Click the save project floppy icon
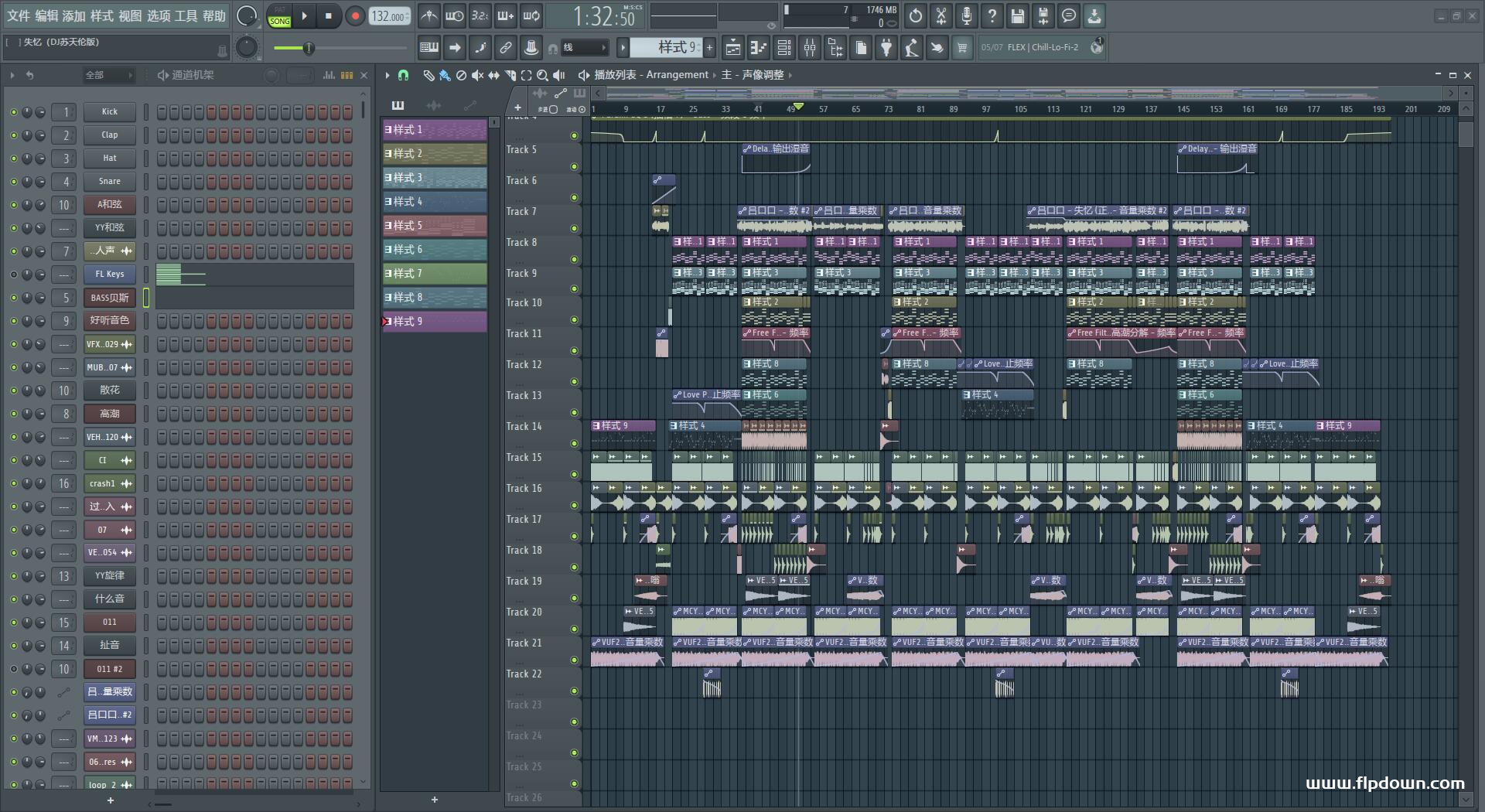Image resolution: width=1485 pixels, height=812 pixels. (1018, 15)
